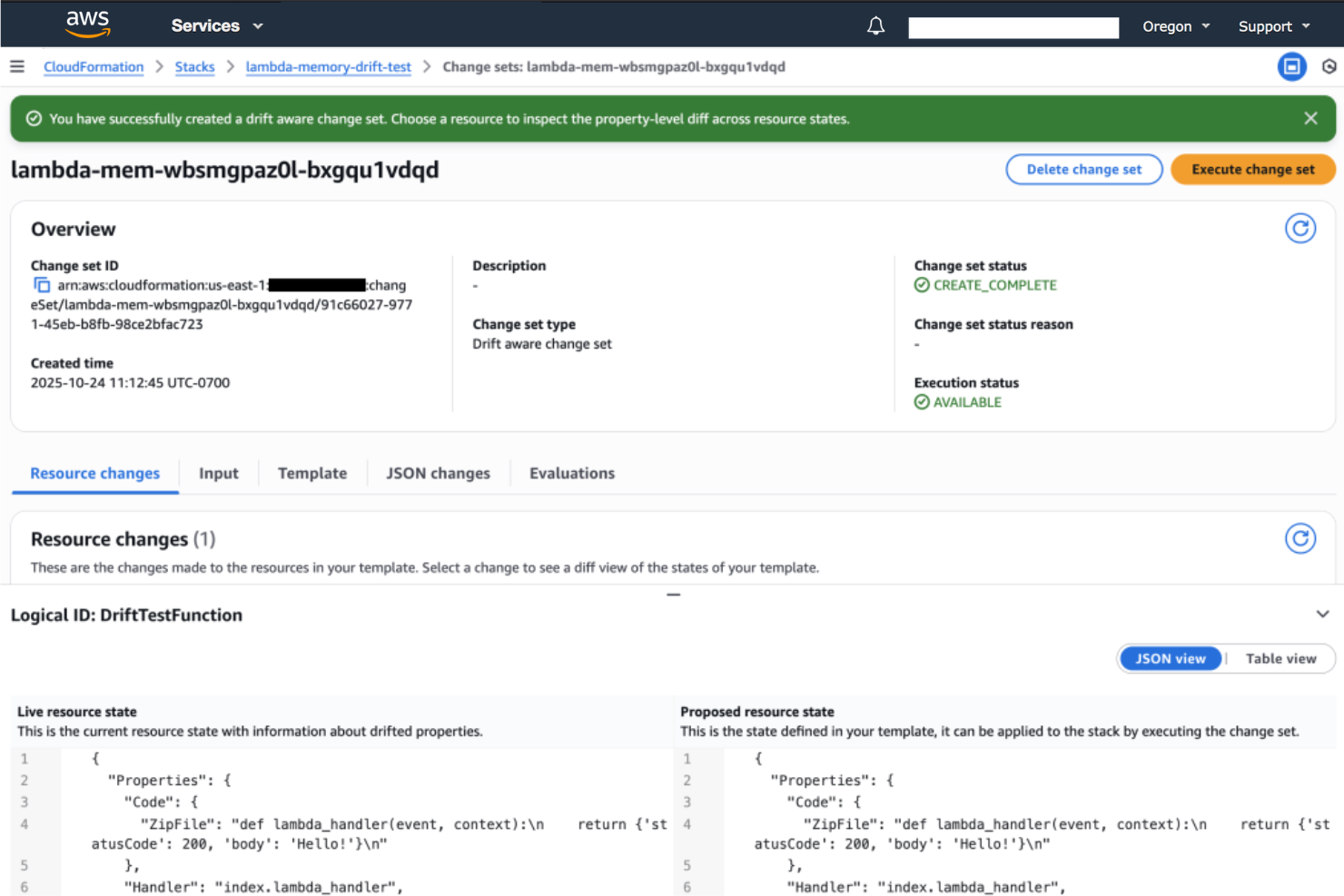
Task: Navigate to the lambda-memory-drift-test breadcrumb
Action: coord(328,66)
